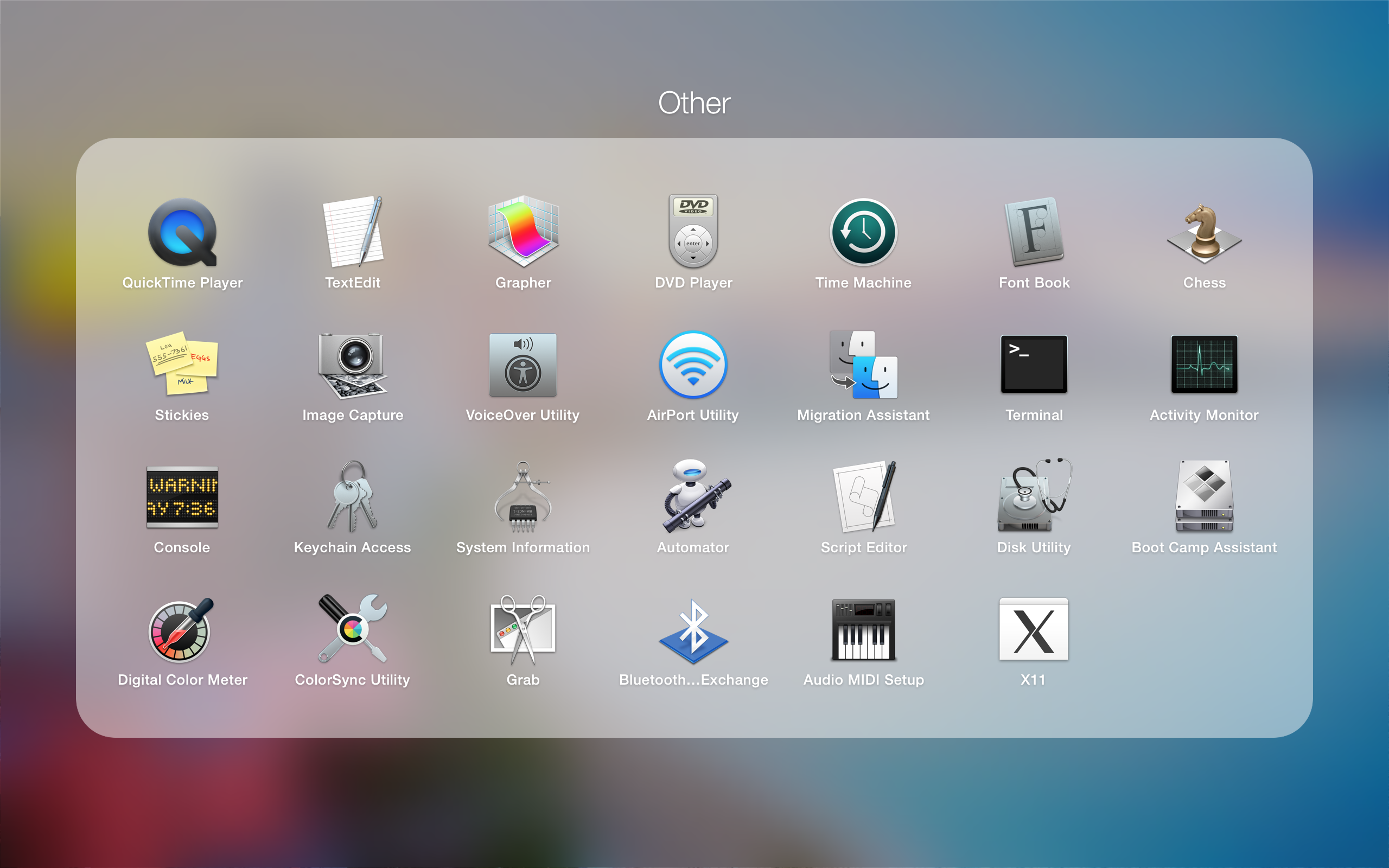Image resolution: width=1389 pixels, height=868 pixels.
Task: Open ColorSync Utility icon
Action: pos(353,629)
